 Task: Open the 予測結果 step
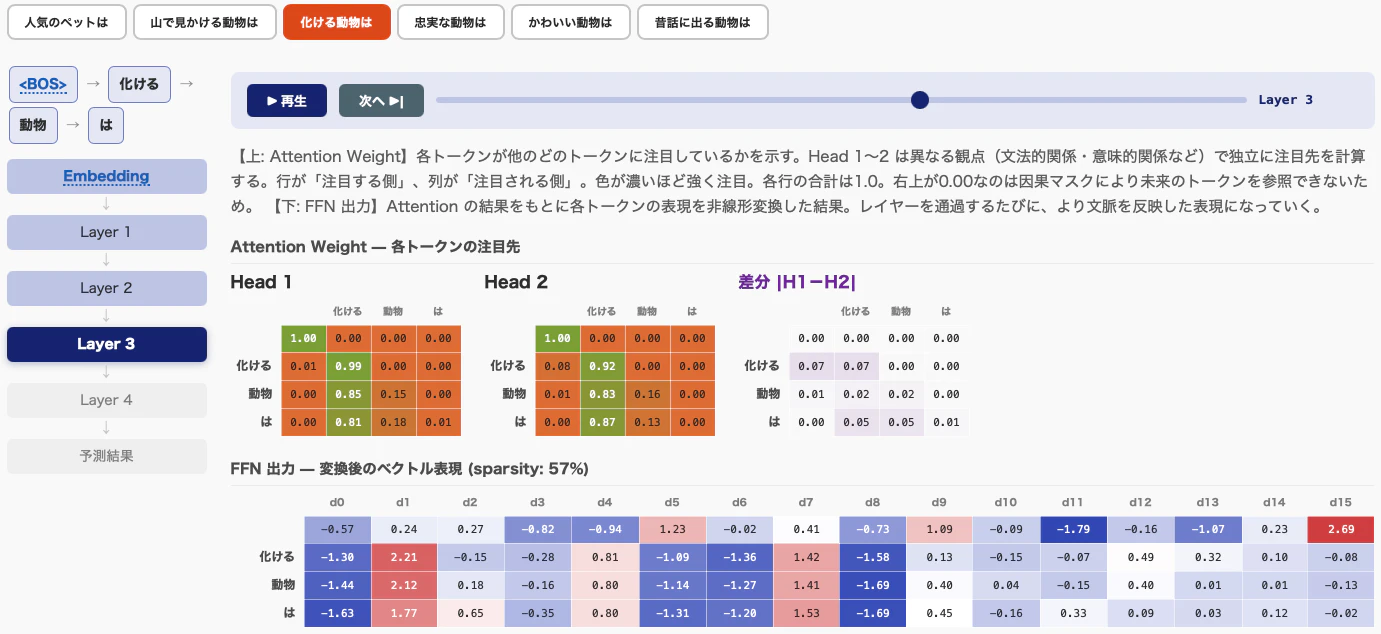[107, 456]
